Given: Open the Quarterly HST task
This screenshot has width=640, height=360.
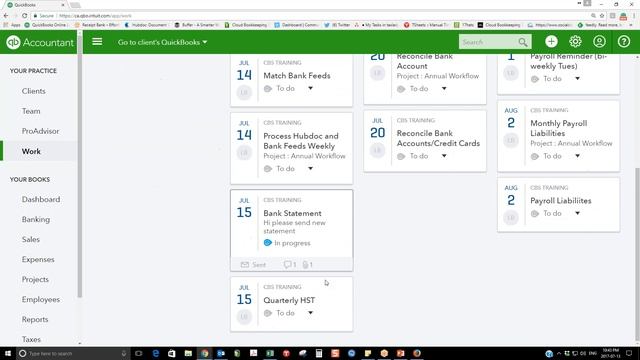Looking at the screenshot, I should [x=289, y=300].
